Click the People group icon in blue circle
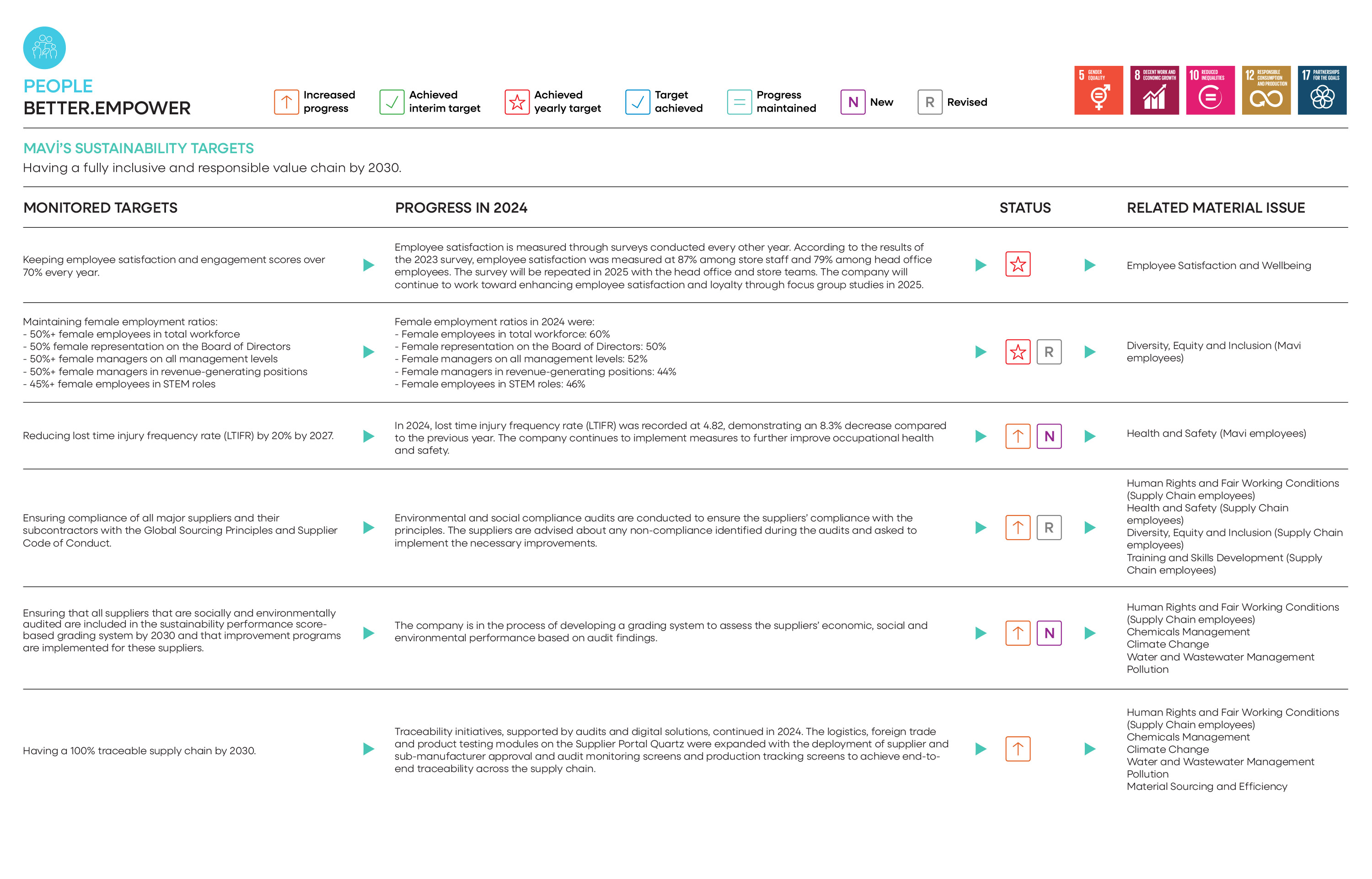 click(x=44, y=48)
